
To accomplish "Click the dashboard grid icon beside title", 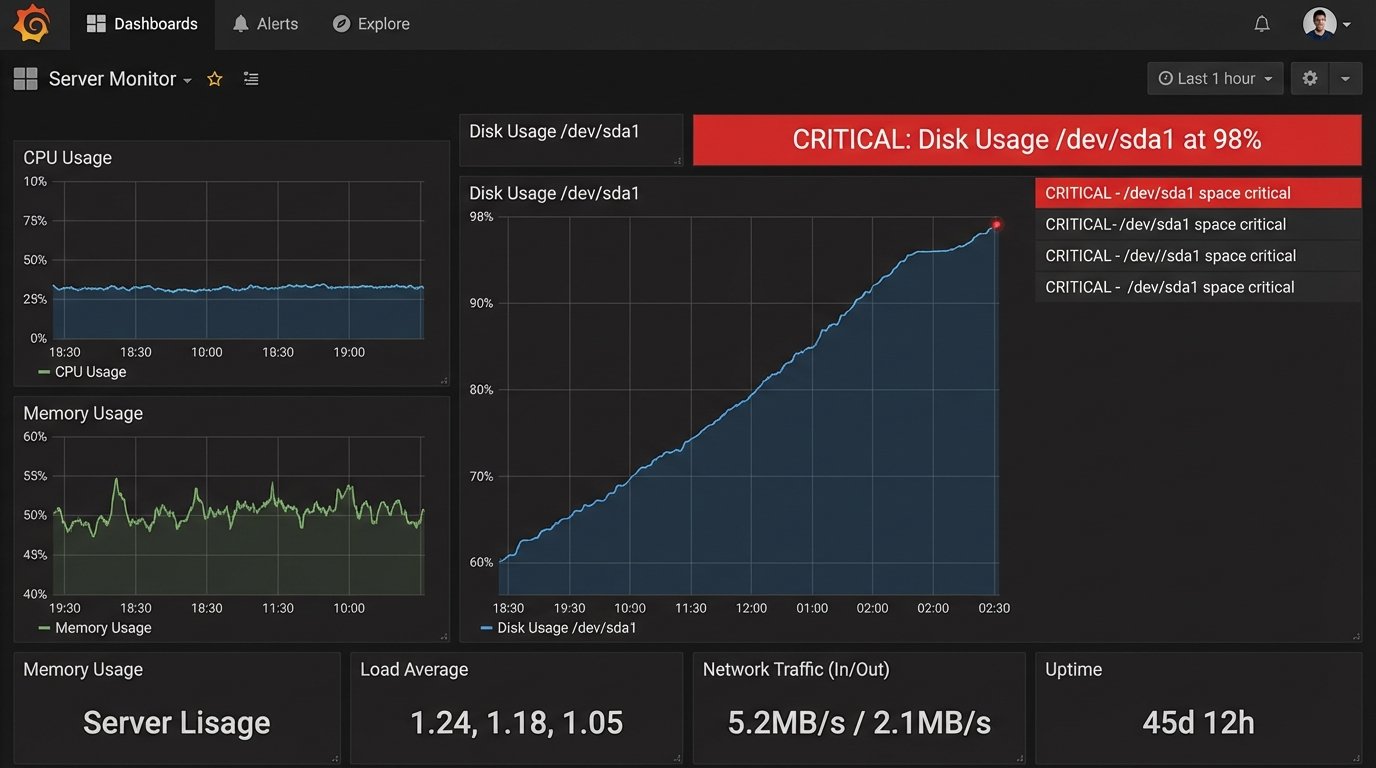I will [26, 79].
